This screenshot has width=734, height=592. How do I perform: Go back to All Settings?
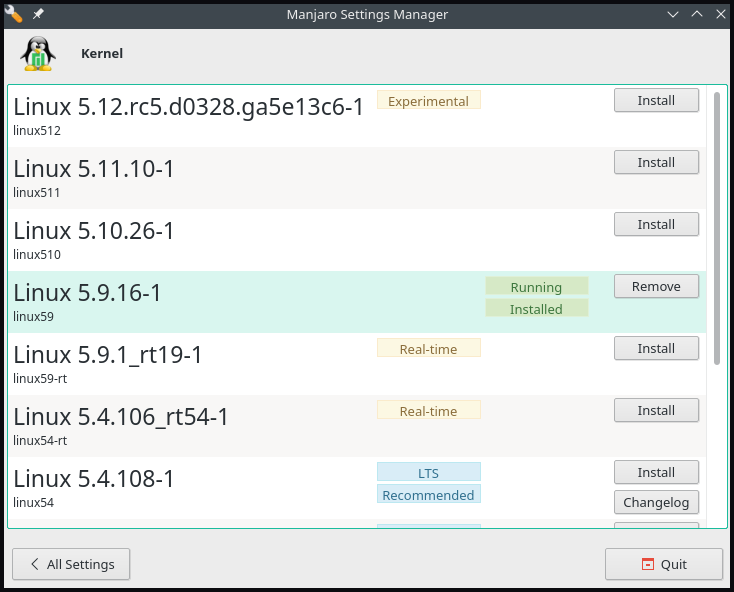coord(71,564)
